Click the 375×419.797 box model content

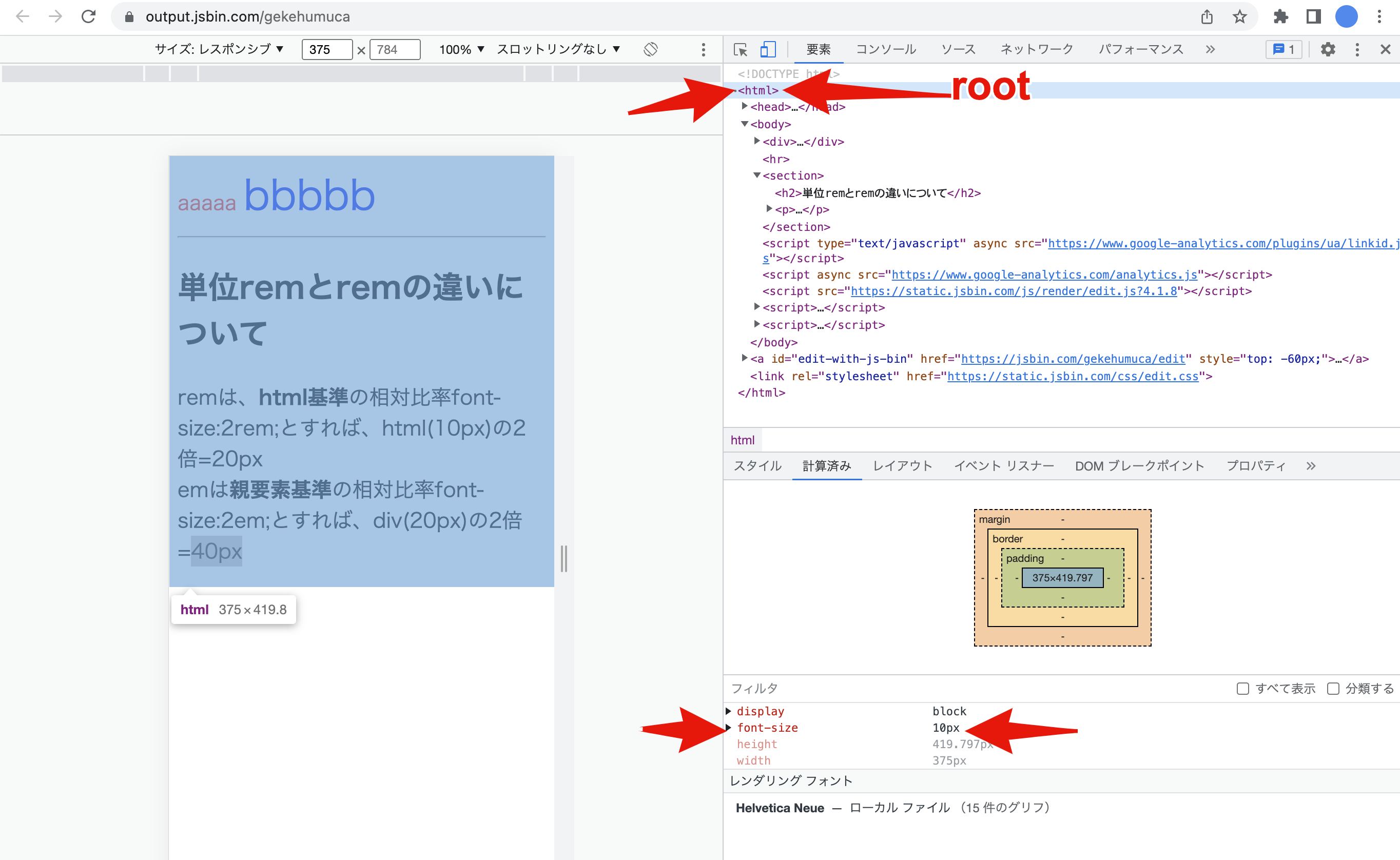coord(1063,578)
